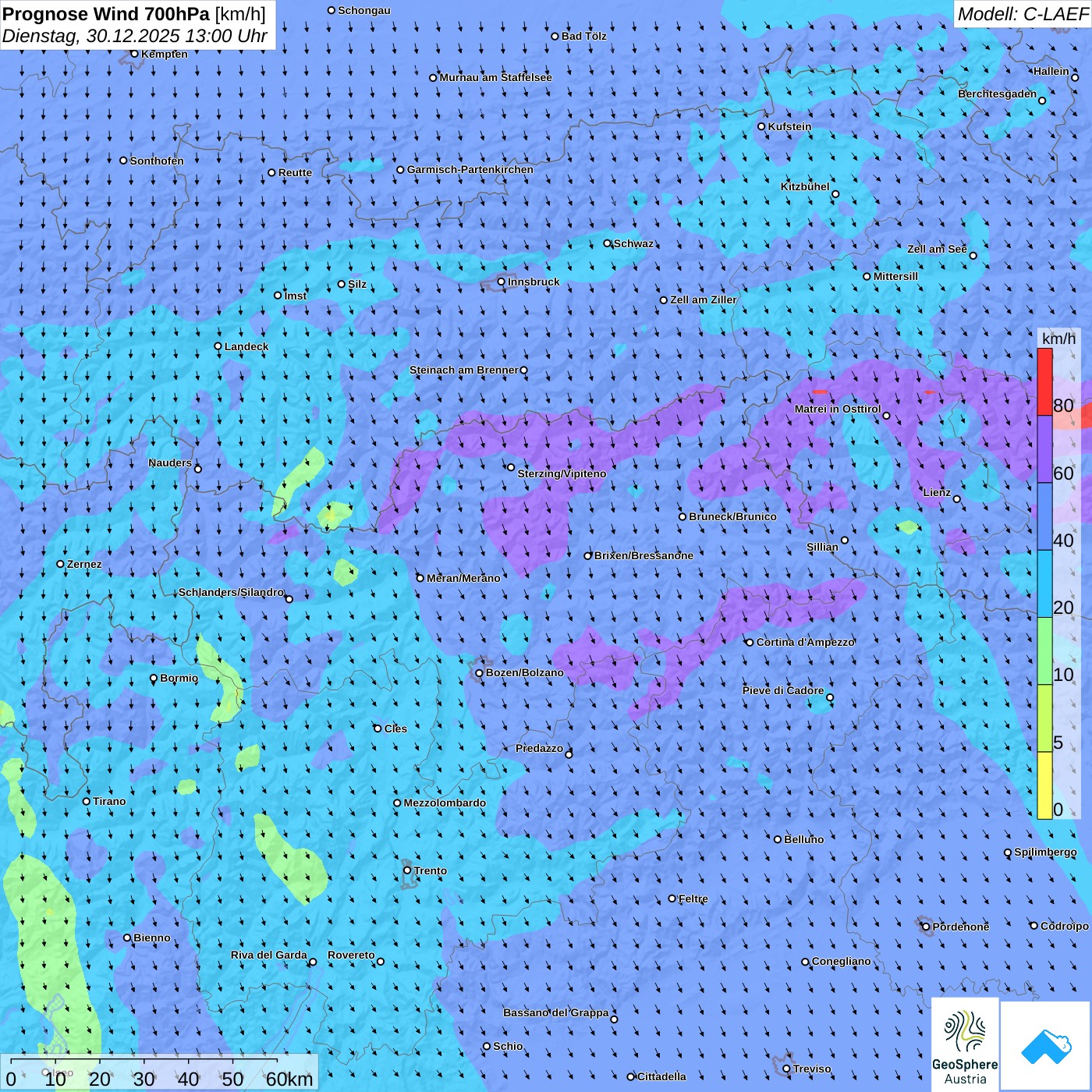Click the 'Murnau am Staffelsee' label
The height and width of the screenshot is (1092, 1092).
[496, 78]
